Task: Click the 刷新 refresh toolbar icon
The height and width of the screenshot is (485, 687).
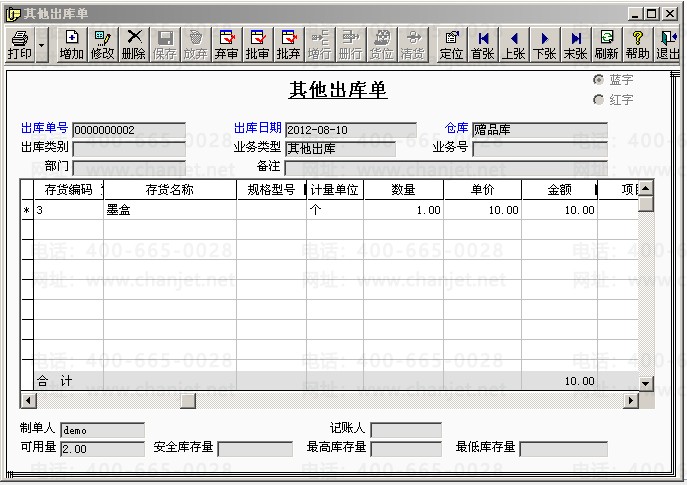Action: (x=607, y=45)
